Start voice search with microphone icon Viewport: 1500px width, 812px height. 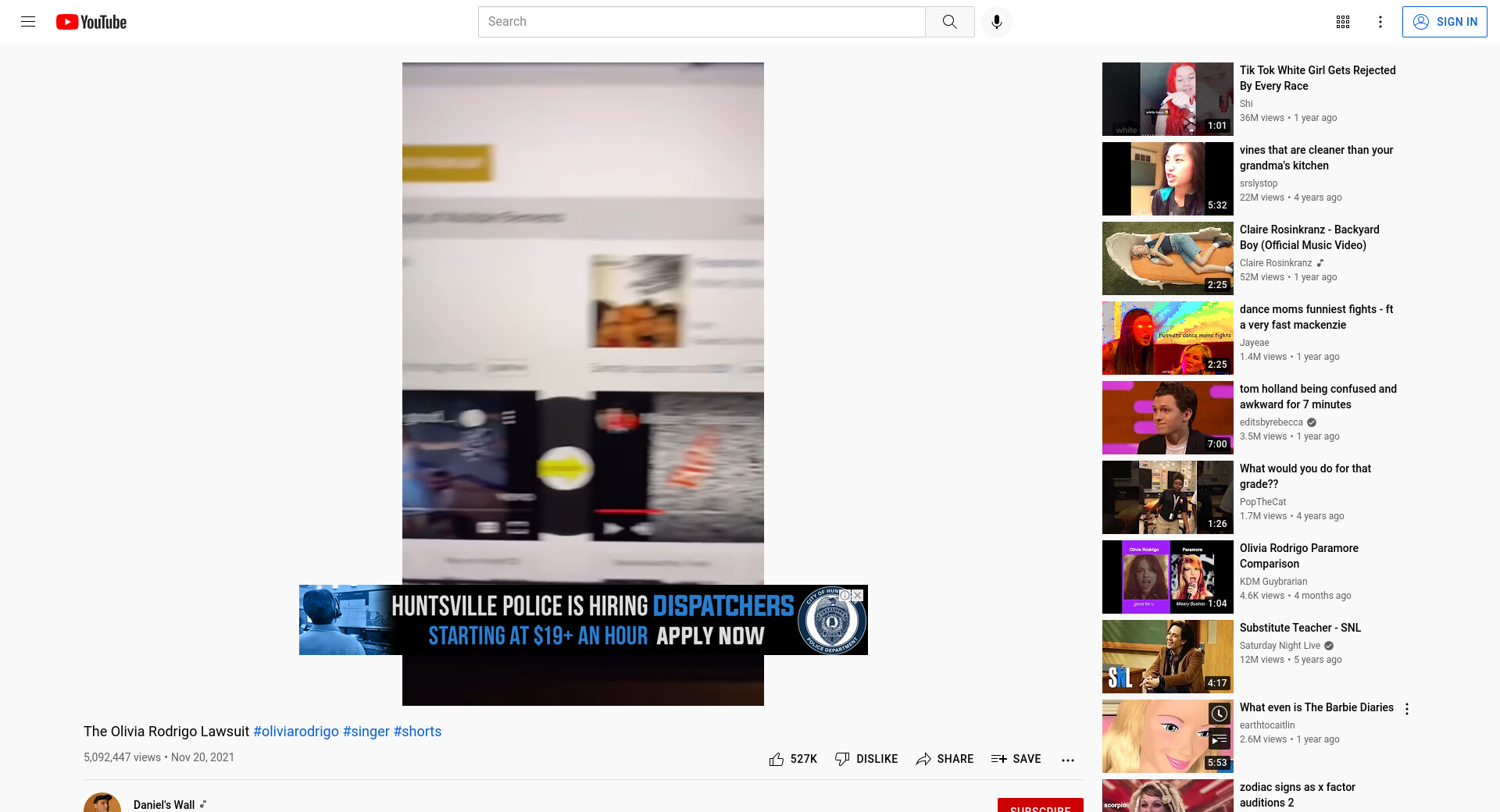997,22
